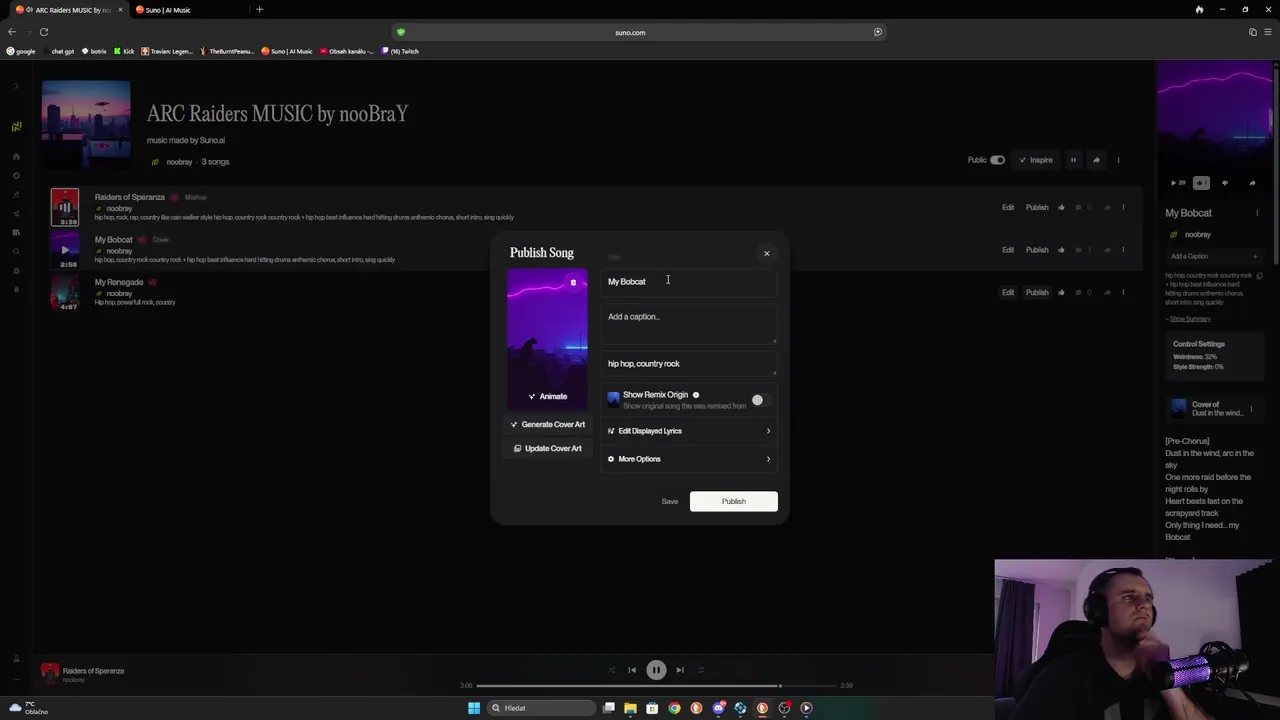The image size is (1280, 720).
Task: Click Update Cover Art button
Action: click(x=547, y=448)
